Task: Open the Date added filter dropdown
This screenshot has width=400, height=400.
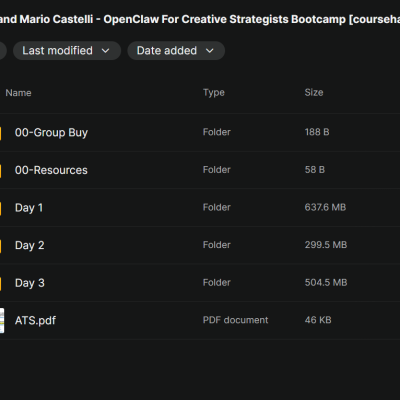Action: coord(176,51)
